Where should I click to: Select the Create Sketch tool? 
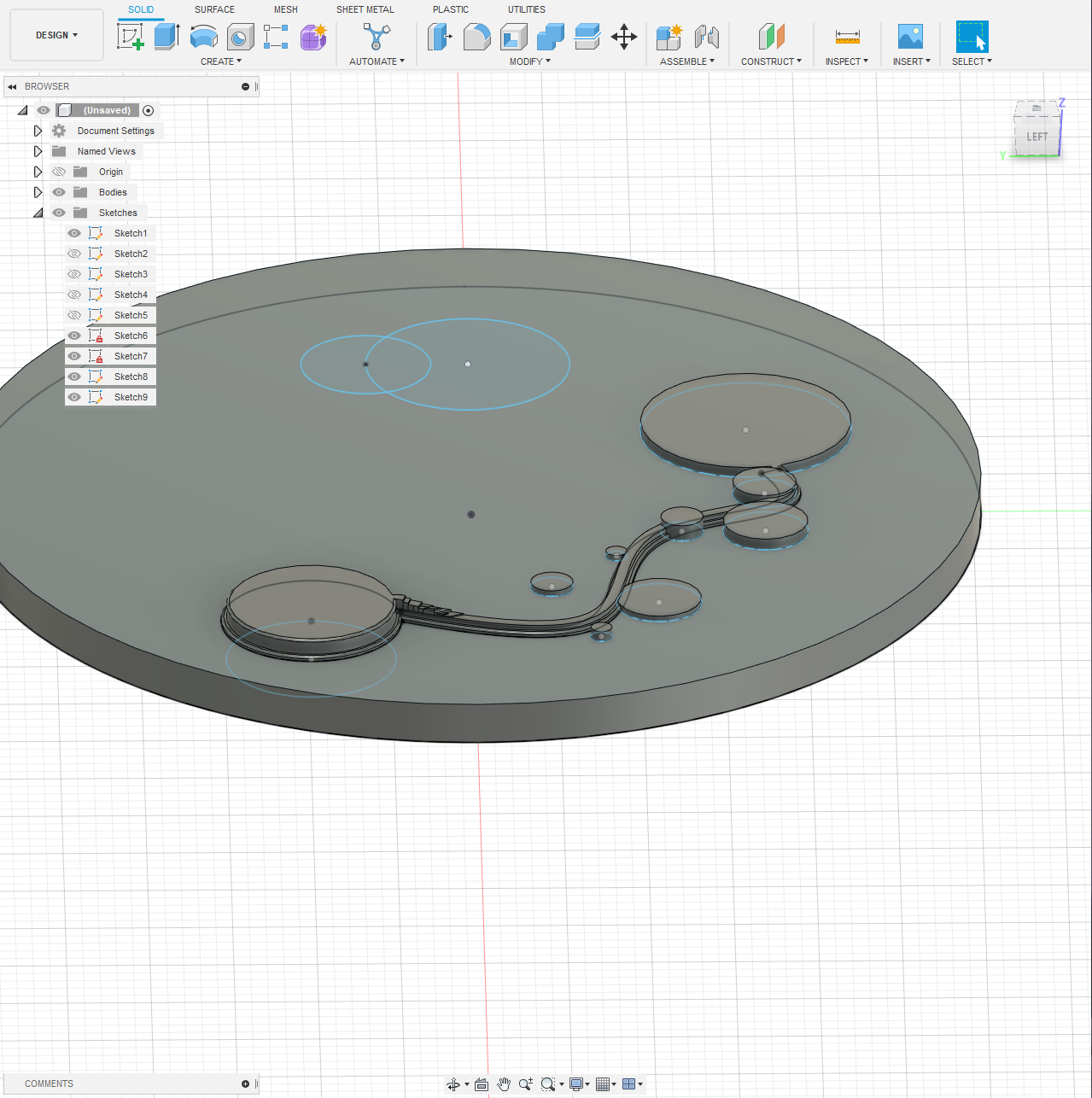[131, 37]
